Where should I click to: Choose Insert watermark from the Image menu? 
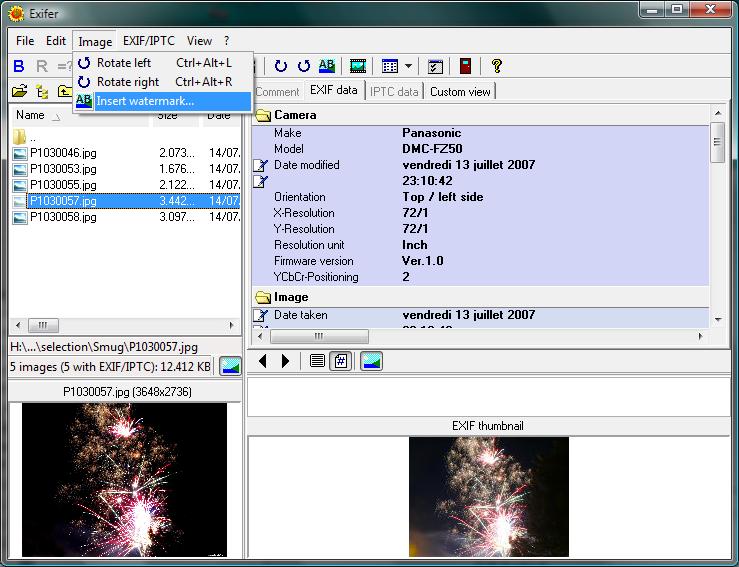click(x=145, y=101)
